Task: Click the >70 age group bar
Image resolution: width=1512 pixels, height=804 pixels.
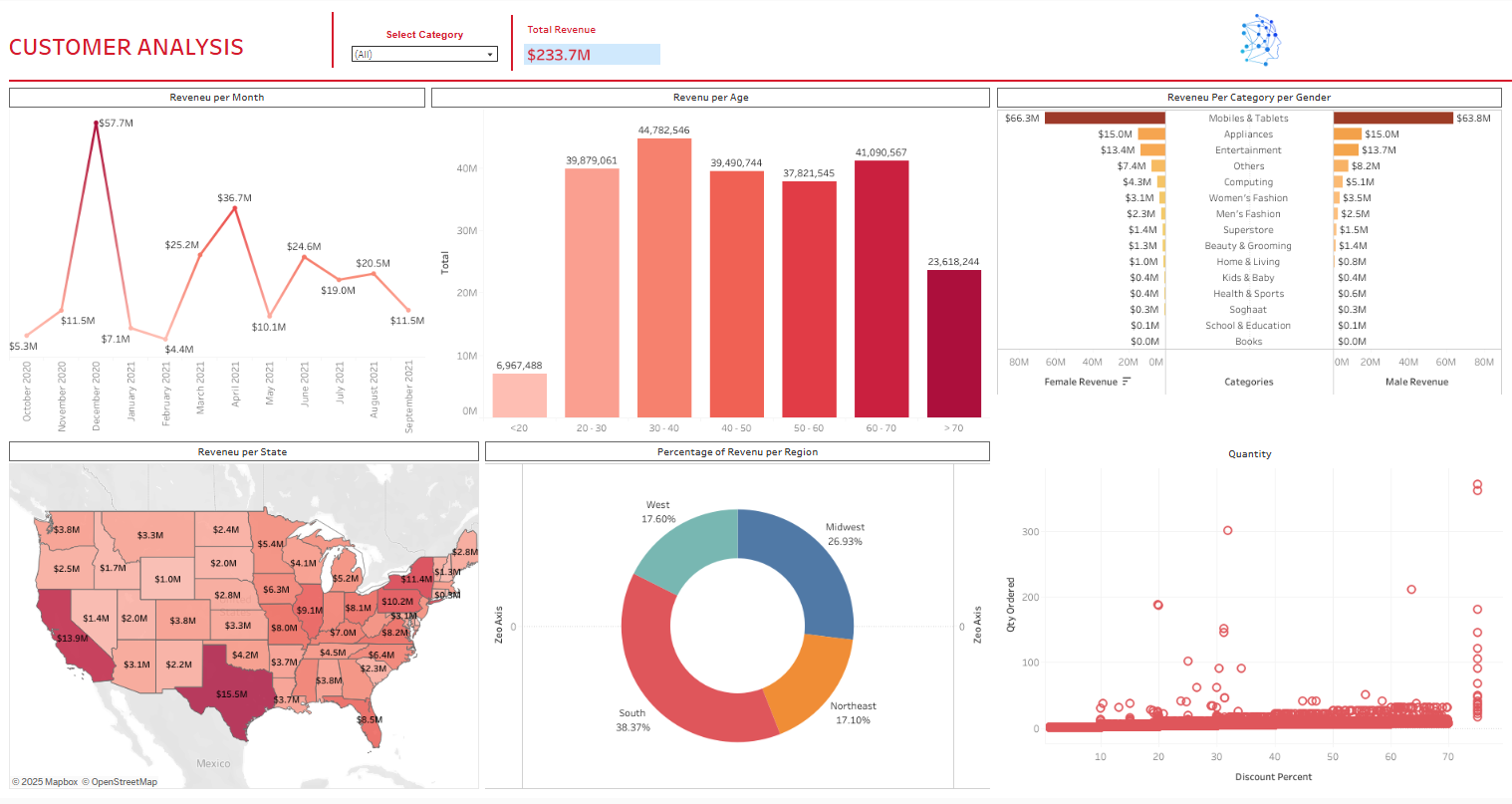Action: coord(953,344)
